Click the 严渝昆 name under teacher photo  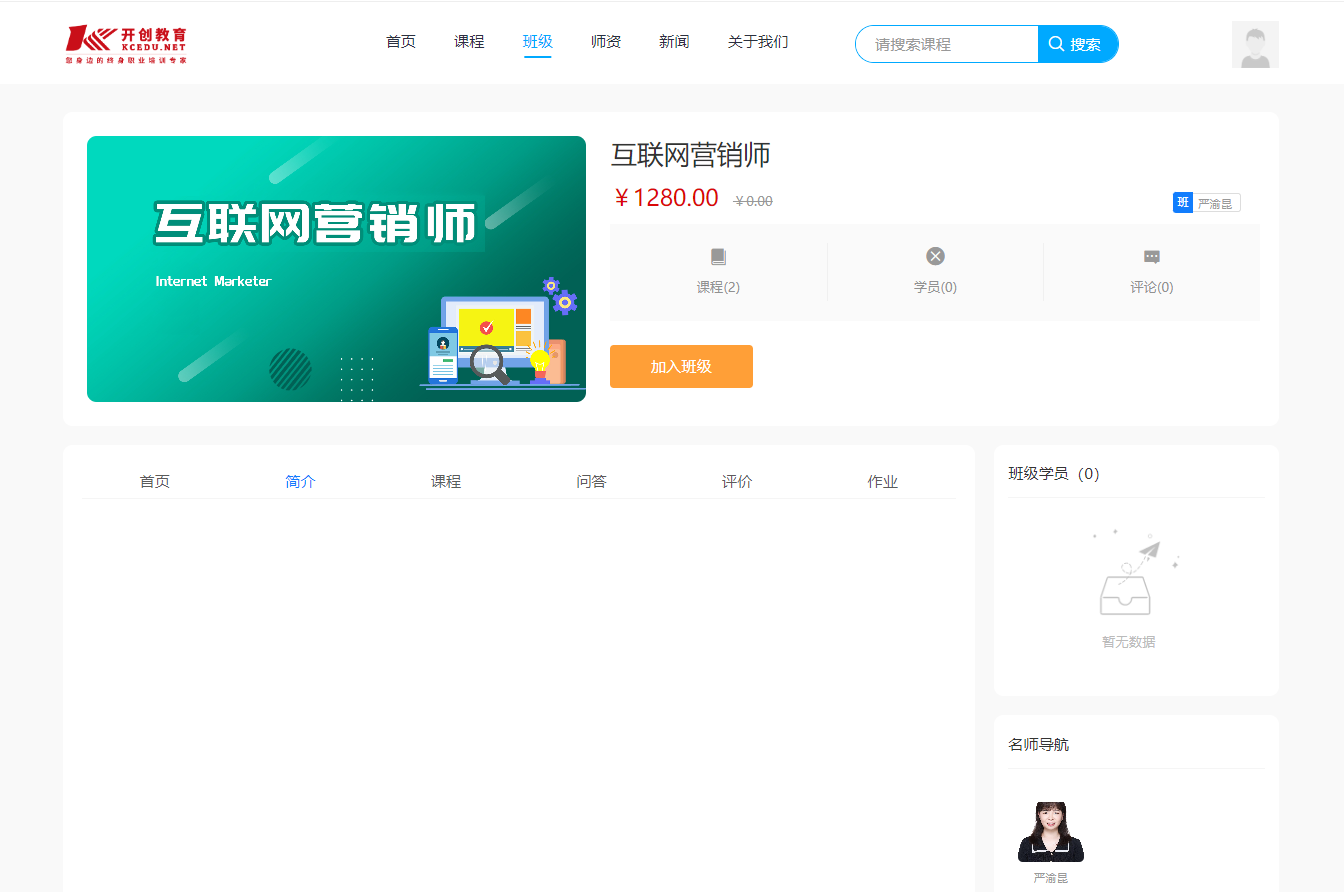coord(1051,878)
